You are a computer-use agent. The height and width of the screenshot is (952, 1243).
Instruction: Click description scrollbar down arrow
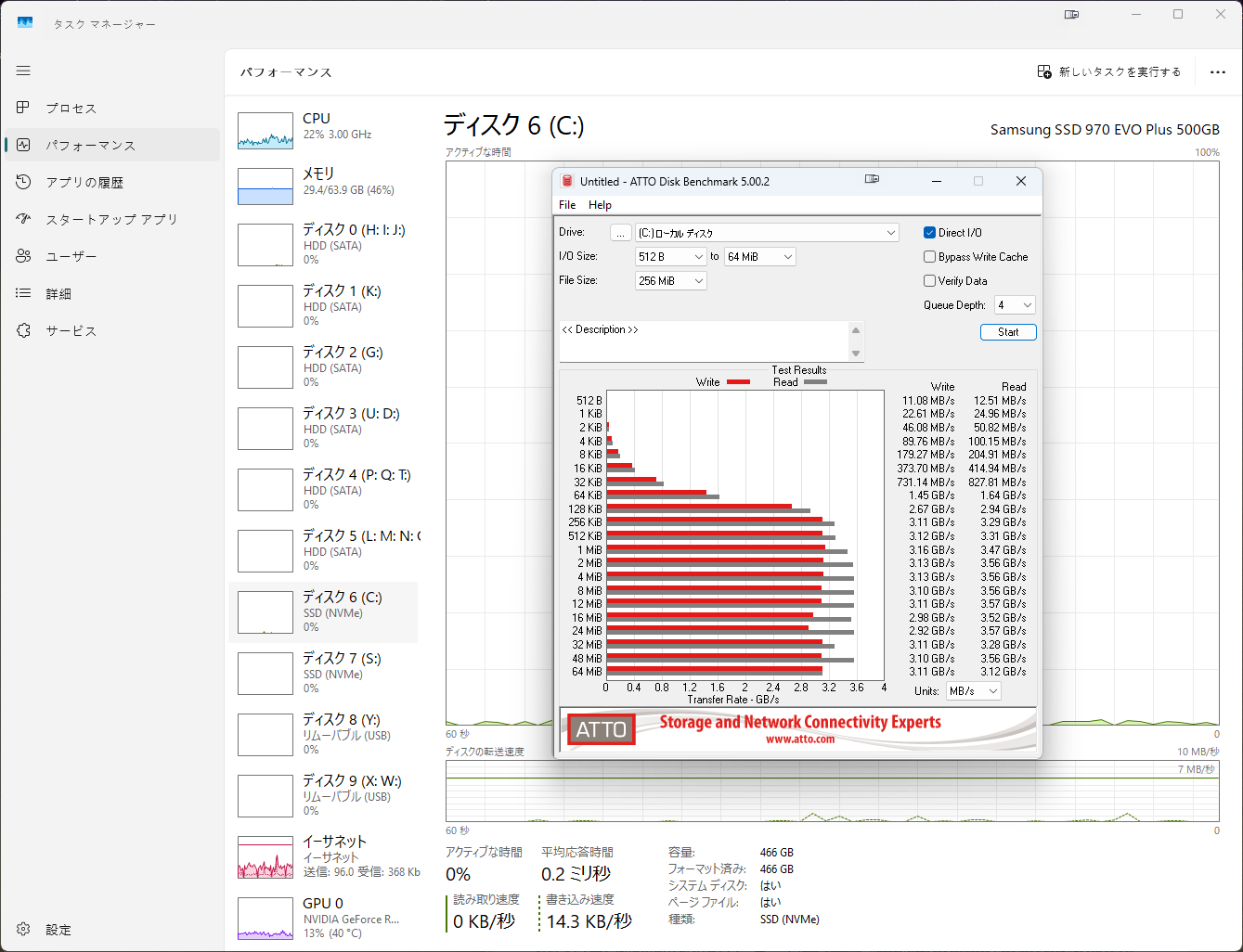pyautogui.click(x=856, y=354)
